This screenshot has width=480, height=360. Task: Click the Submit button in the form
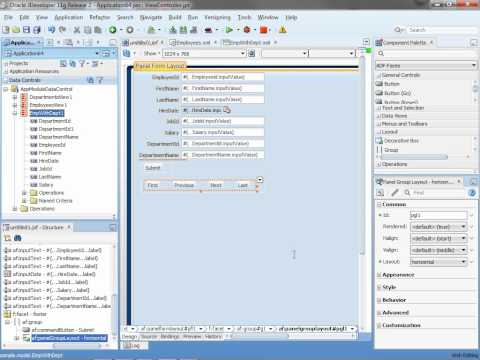tap(153, 168)
